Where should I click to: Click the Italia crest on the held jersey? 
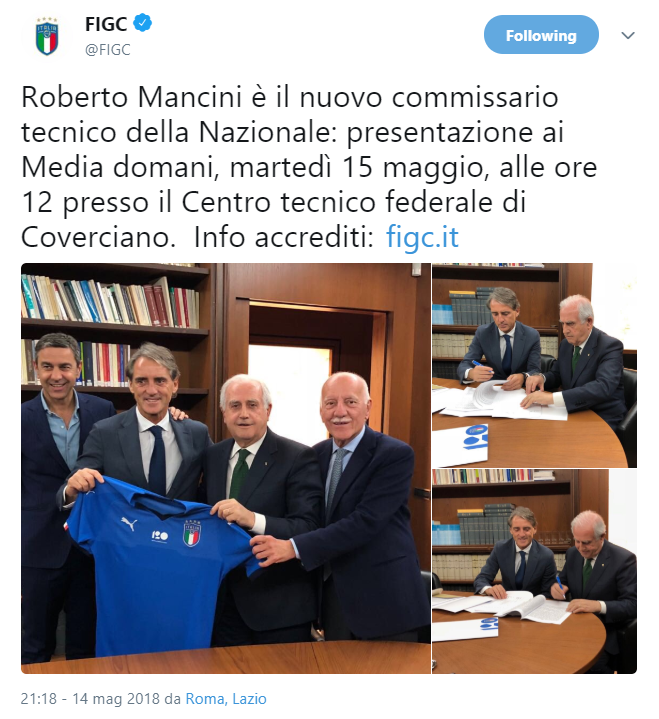click(x=192, y=533)
